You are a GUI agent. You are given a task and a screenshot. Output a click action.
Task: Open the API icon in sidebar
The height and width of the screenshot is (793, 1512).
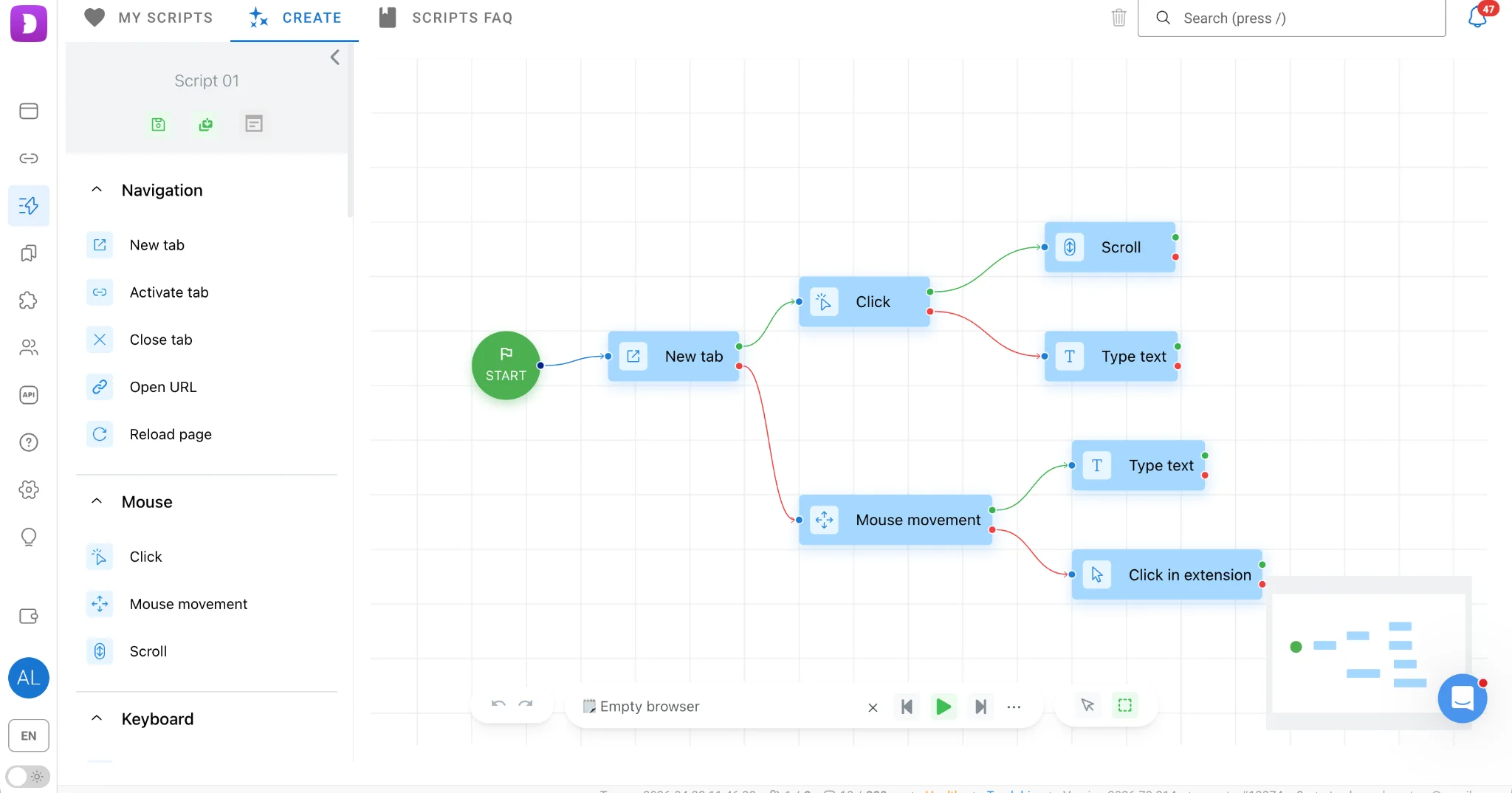click(29, 395)
